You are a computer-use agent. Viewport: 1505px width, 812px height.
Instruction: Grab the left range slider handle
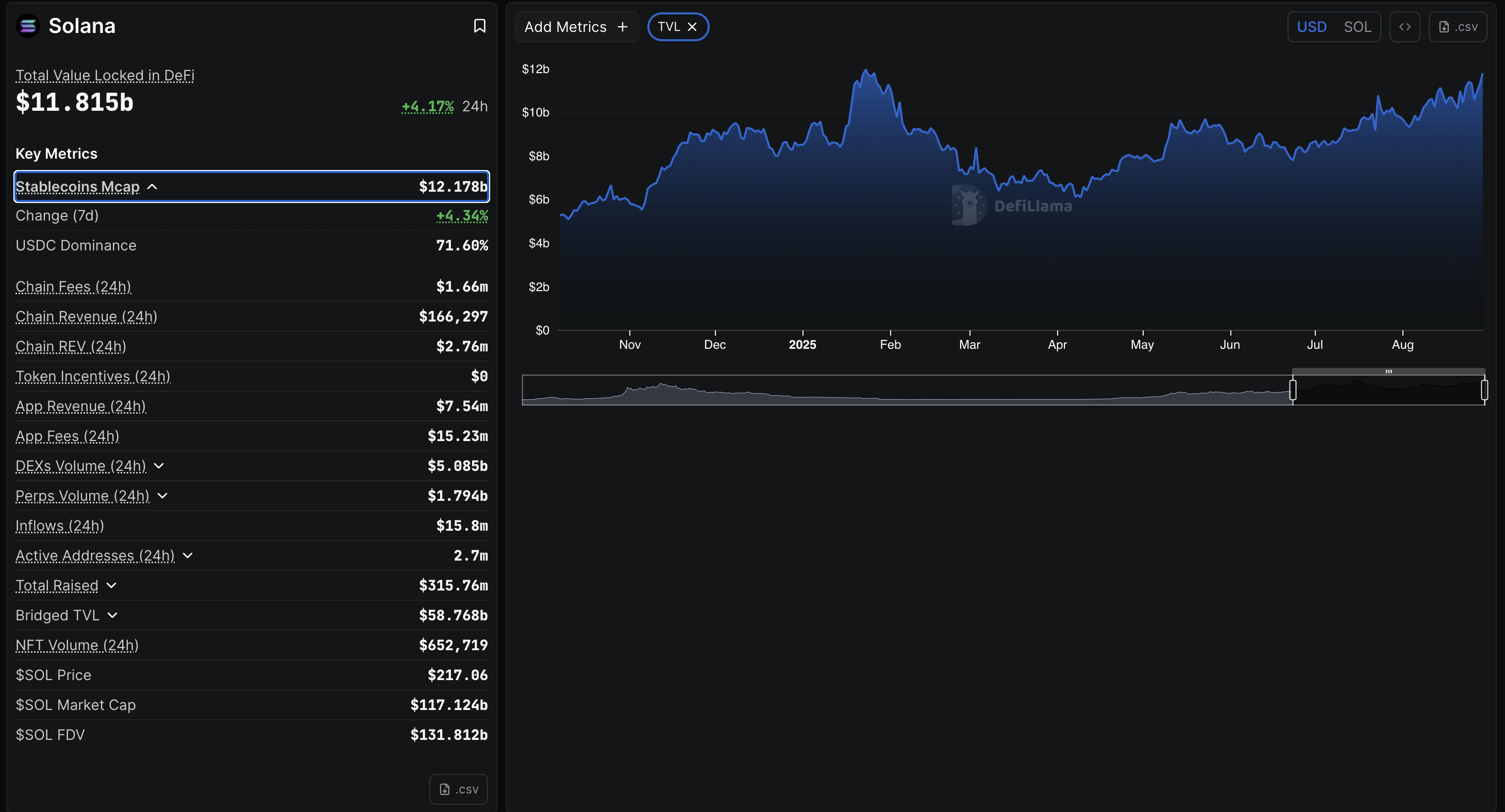pos(1292,390)
